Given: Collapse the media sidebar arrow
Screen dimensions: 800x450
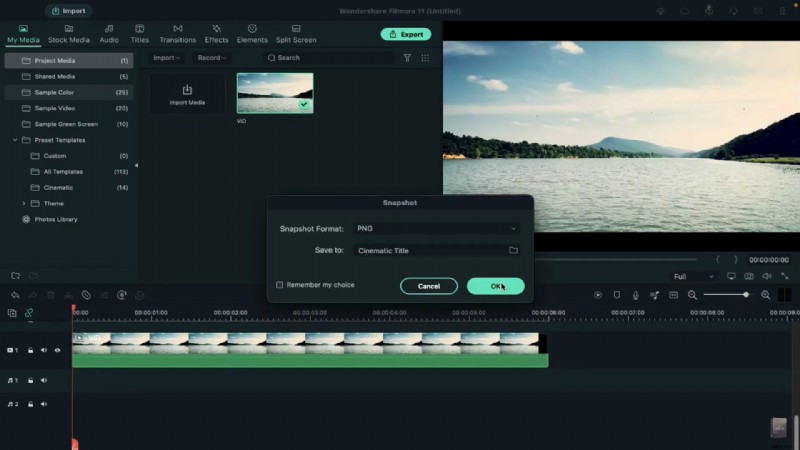Looking at the screenshot, I should click(x=136, y=165).
